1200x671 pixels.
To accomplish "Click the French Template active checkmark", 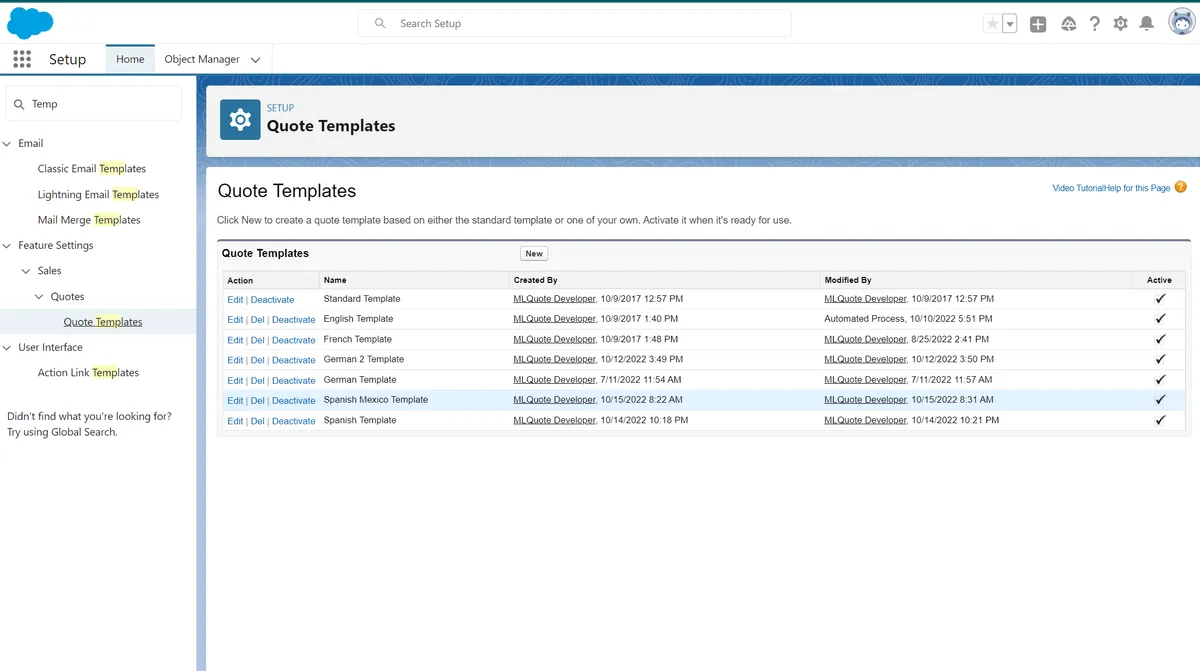I will 1160,339.
